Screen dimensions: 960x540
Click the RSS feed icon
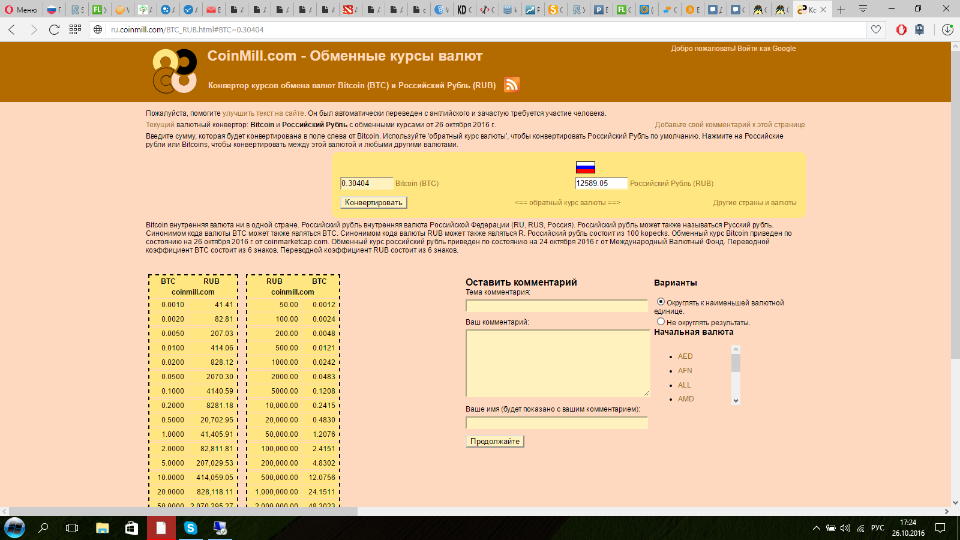[512, 84]
